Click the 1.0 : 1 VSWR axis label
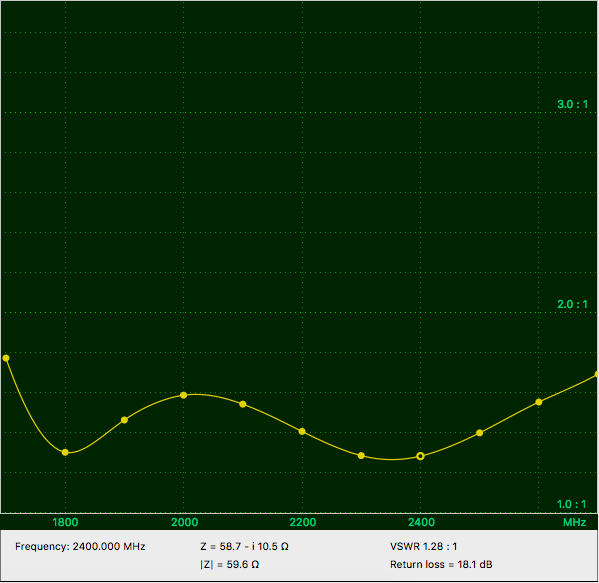The width and height of the screenshot is (599, 583). (x=571, y=504)
